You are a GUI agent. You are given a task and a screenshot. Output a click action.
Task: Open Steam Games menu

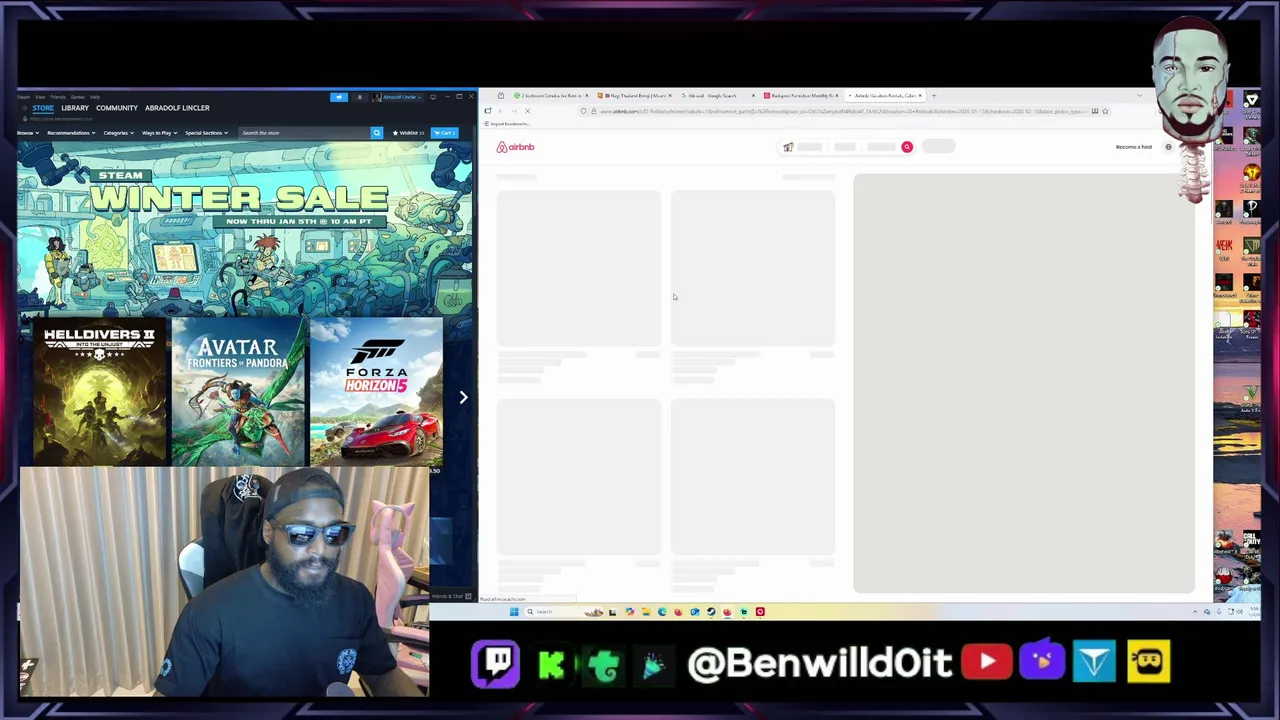point(78,97)
